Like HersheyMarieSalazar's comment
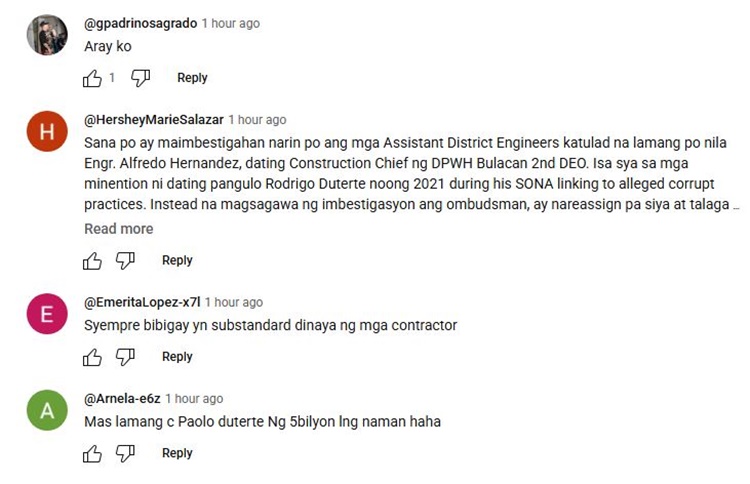Screen dimensions: 750x484 (x=92, y=261)
